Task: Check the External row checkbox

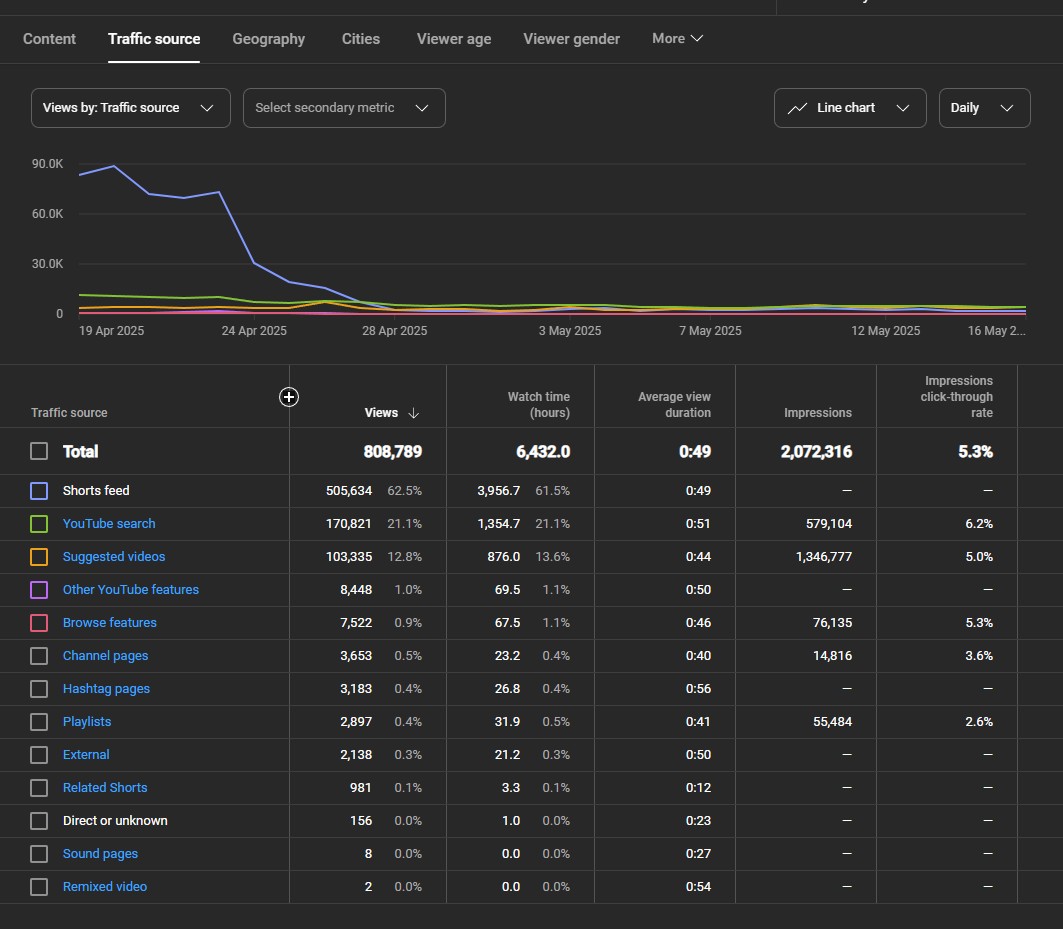Action: pos(39,755)
